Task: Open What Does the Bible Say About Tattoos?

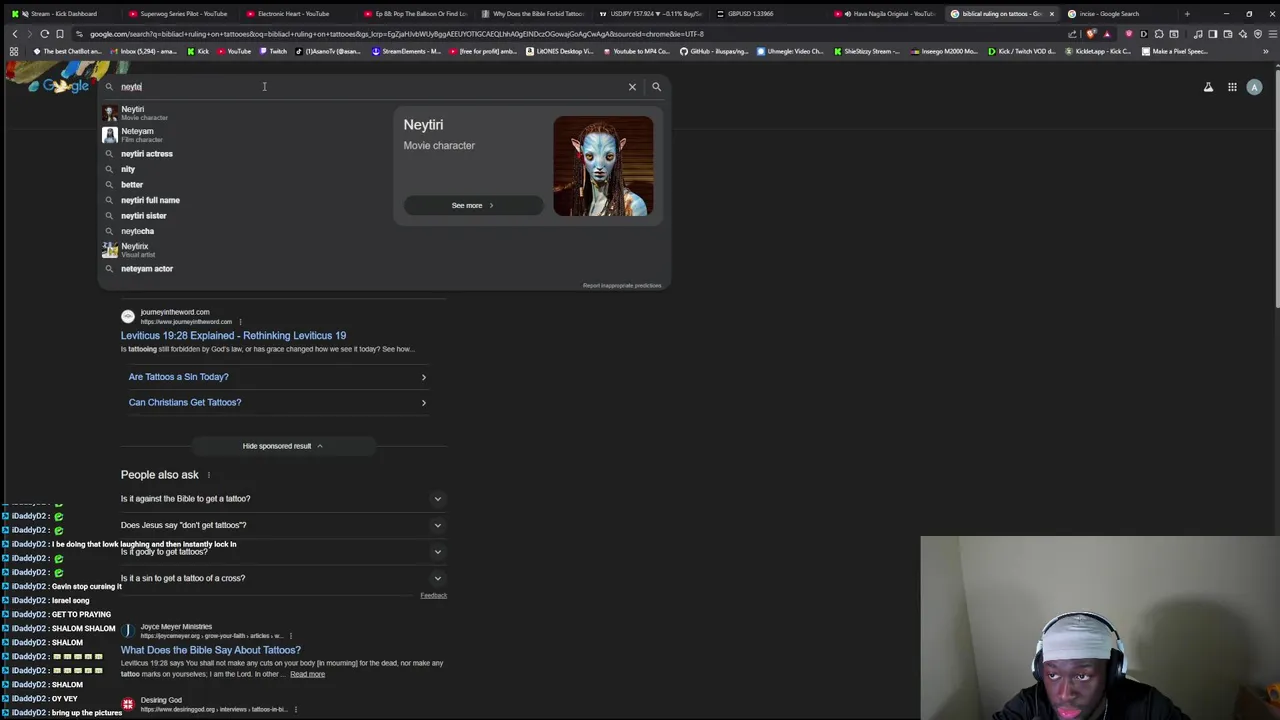Action: coord(211,650)
